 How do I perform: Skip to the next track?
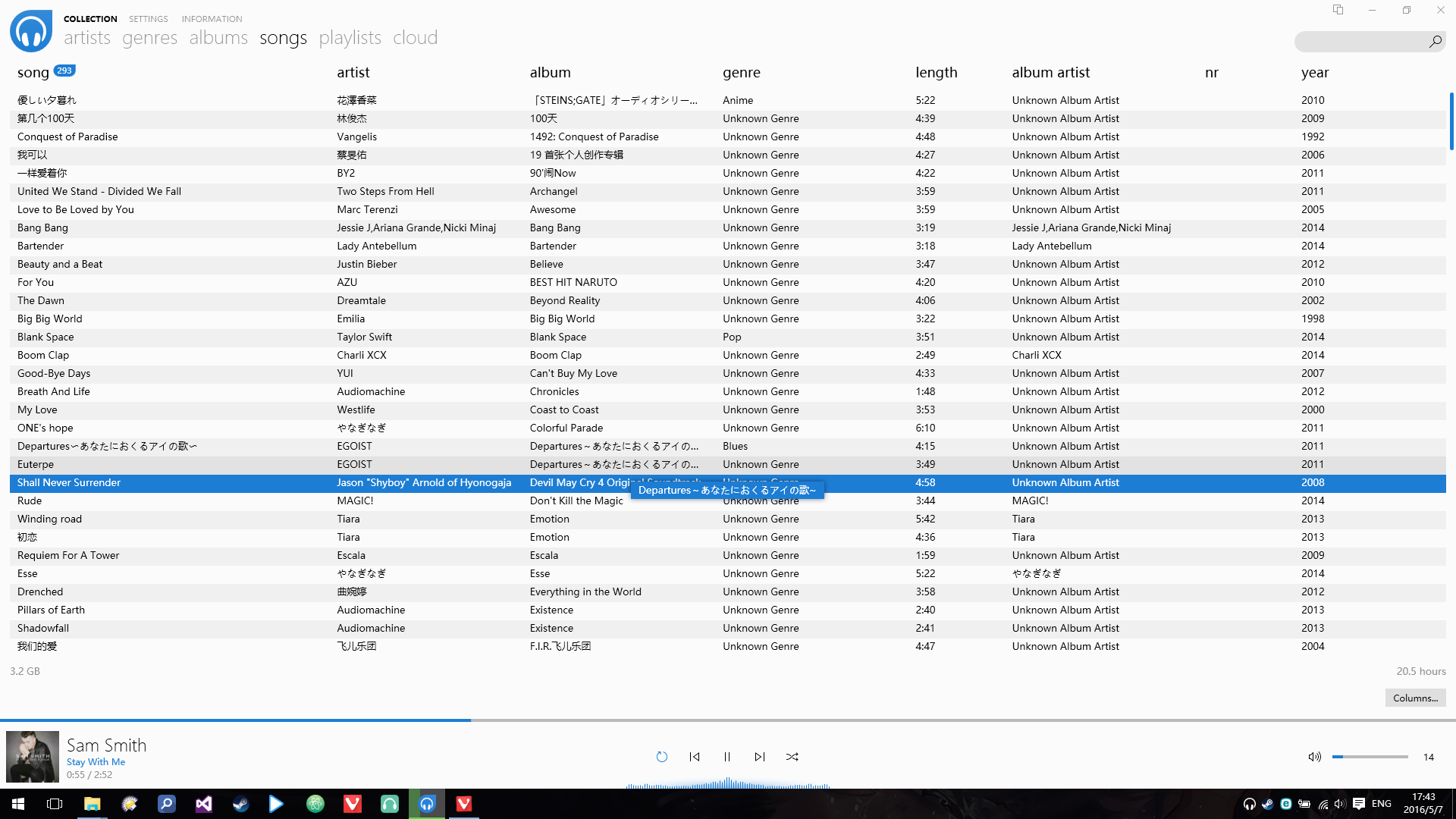[x=759, y=757]
